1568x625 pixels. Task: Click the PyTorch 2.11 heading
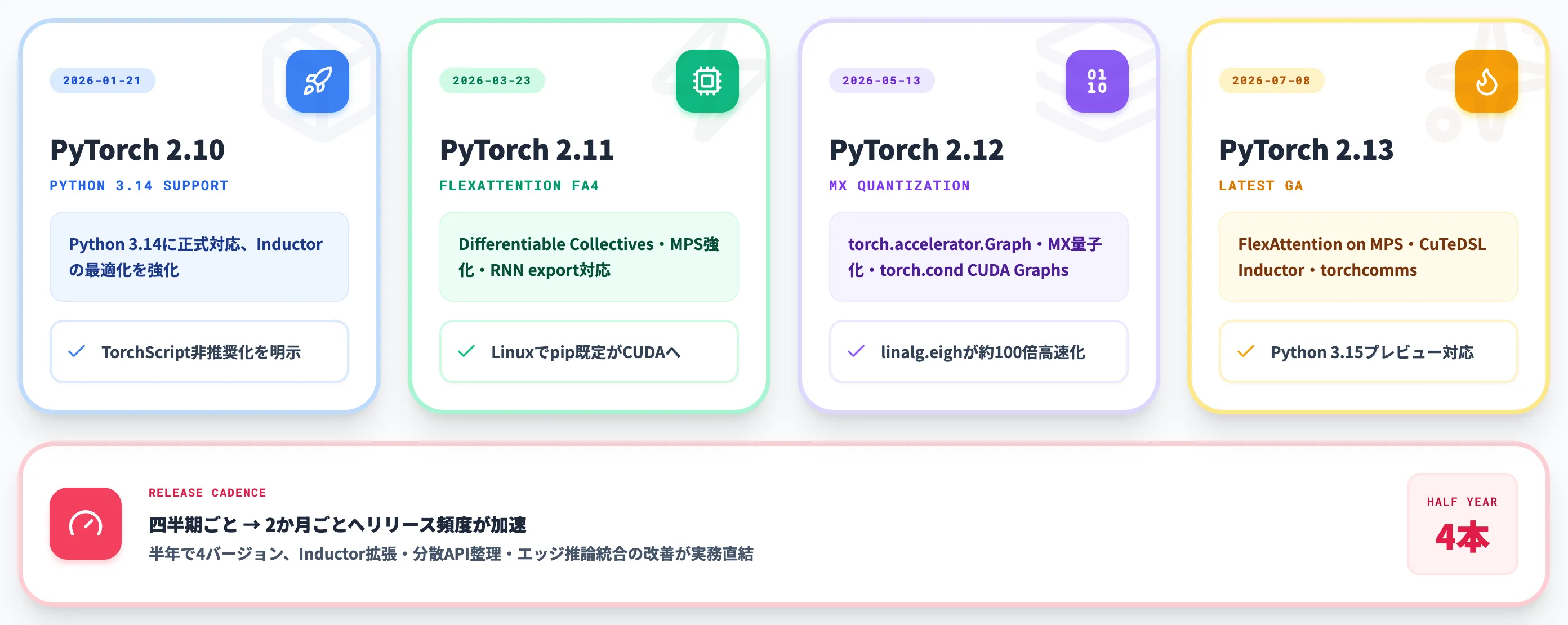527,150
